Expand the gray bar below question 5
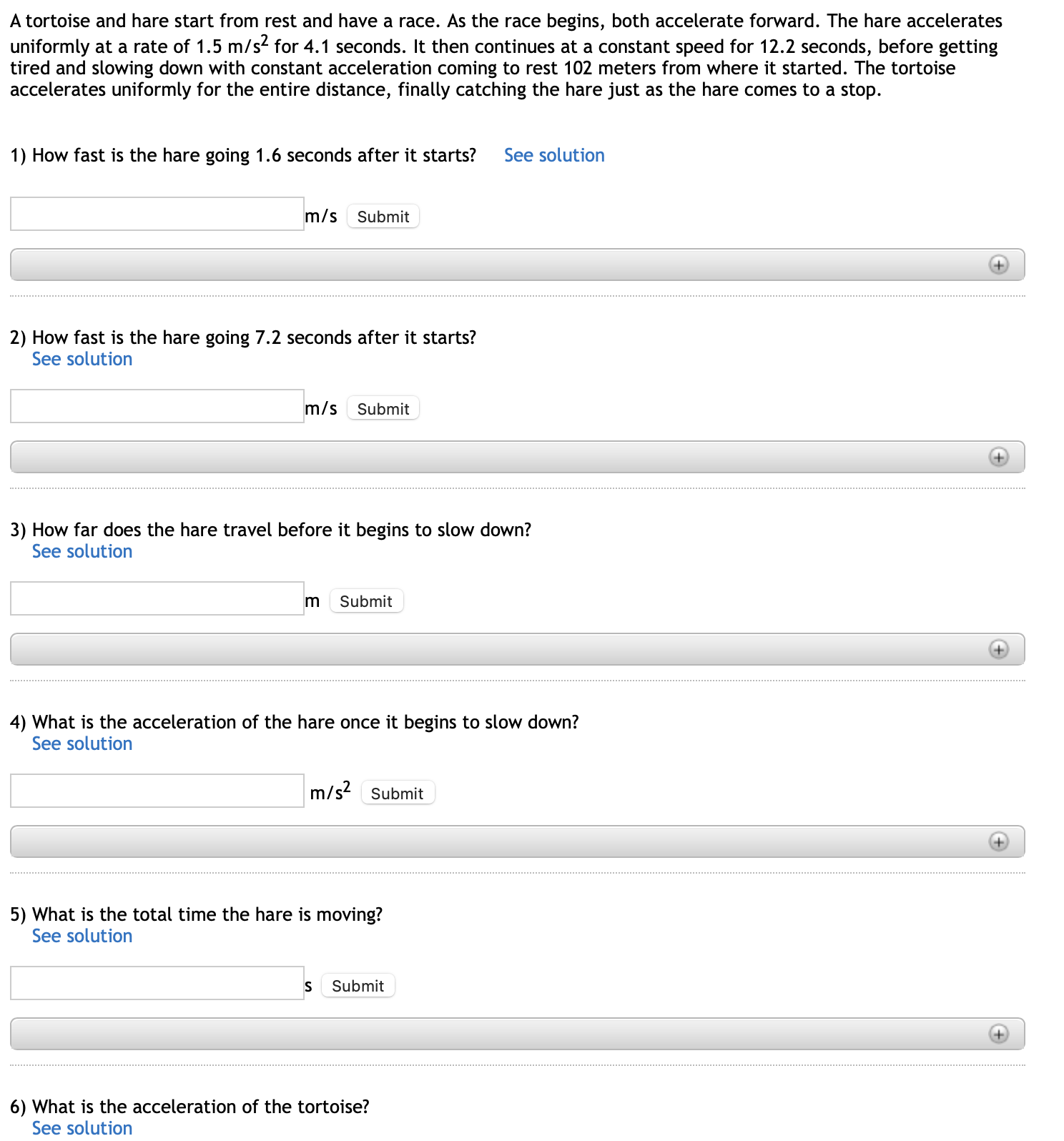Viewport: 1064px width, 1141px height. [x=501, y=1034]
